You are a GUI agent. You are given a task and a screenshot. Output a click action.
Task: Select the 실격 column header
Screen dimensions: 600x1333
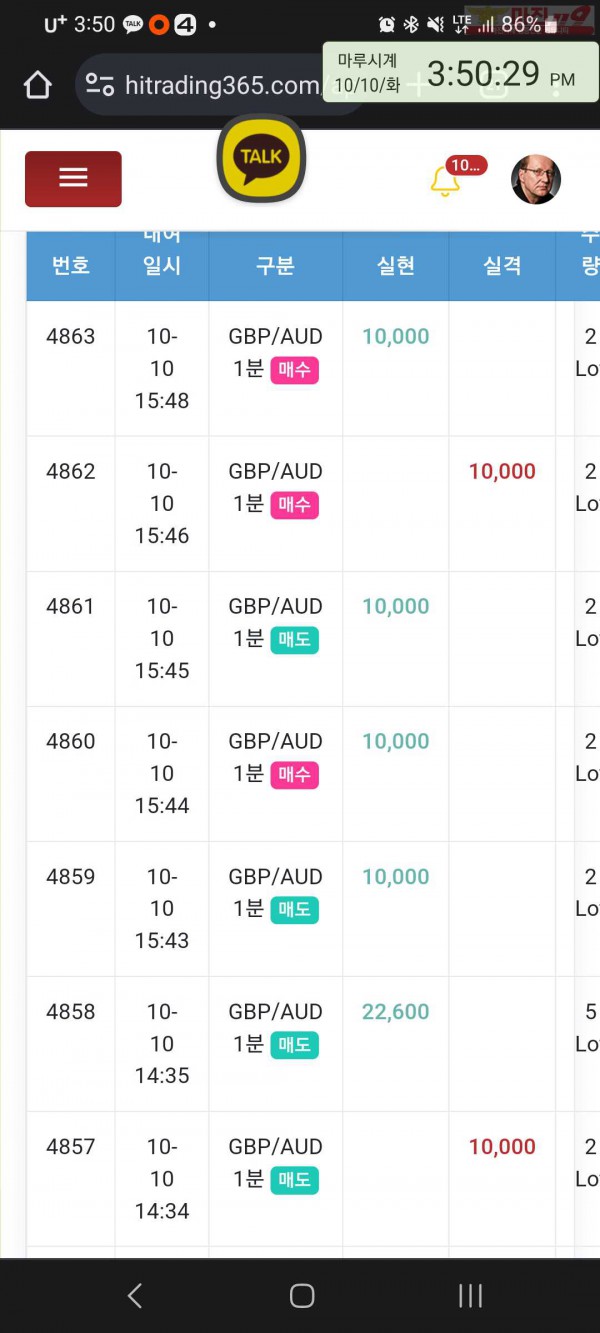(x=502, y=266)
